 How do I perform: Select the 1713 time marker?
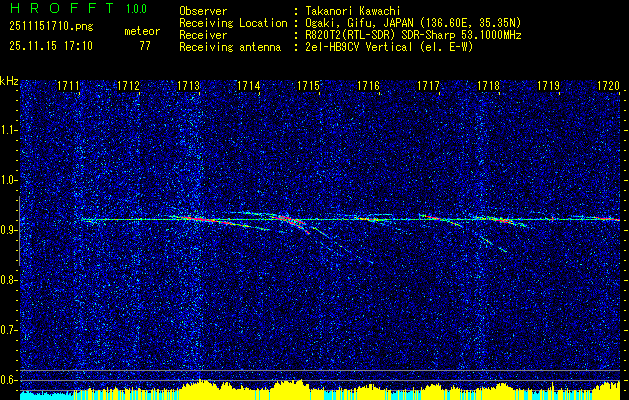point(189,87)
